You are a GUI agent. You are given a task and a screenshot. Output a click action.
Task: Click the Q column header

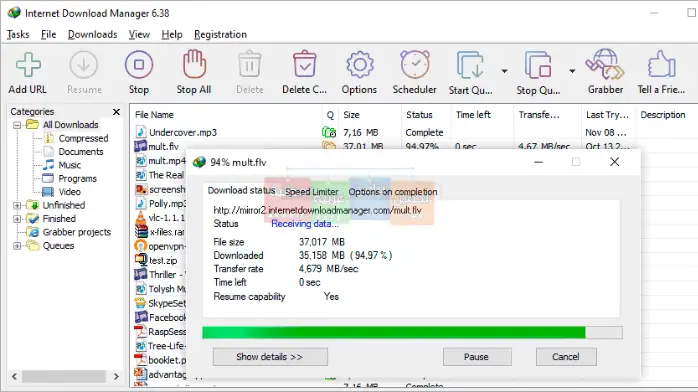(x=330, y=115)
